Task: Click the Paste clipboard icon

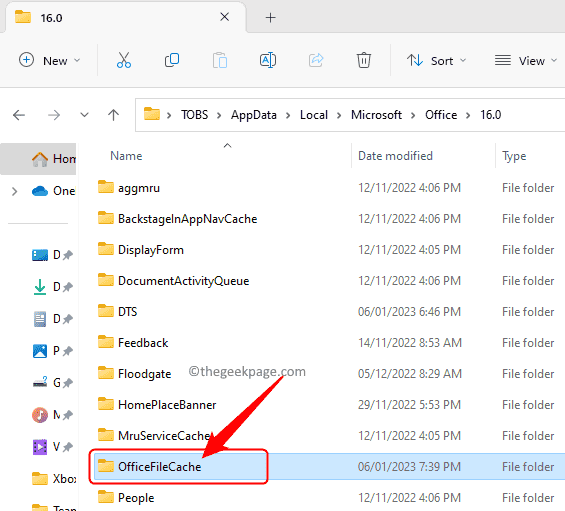Action: coord(220,60)
